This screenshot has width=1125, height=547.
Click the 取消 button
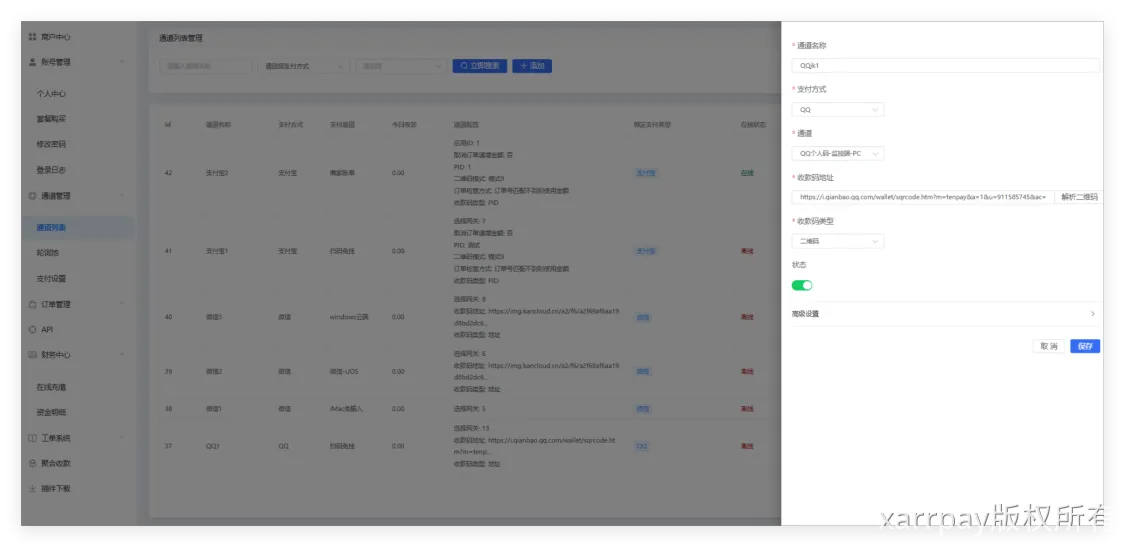click(1048, 346)
